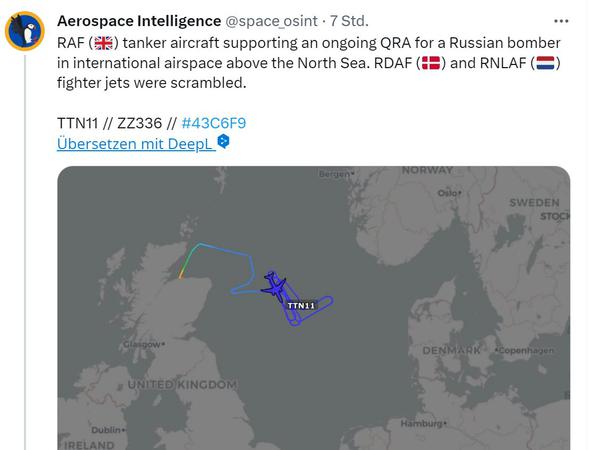Click the Aerospace Intelligence display name
This screenshot has width=600, height=450.
pos(139,21)
